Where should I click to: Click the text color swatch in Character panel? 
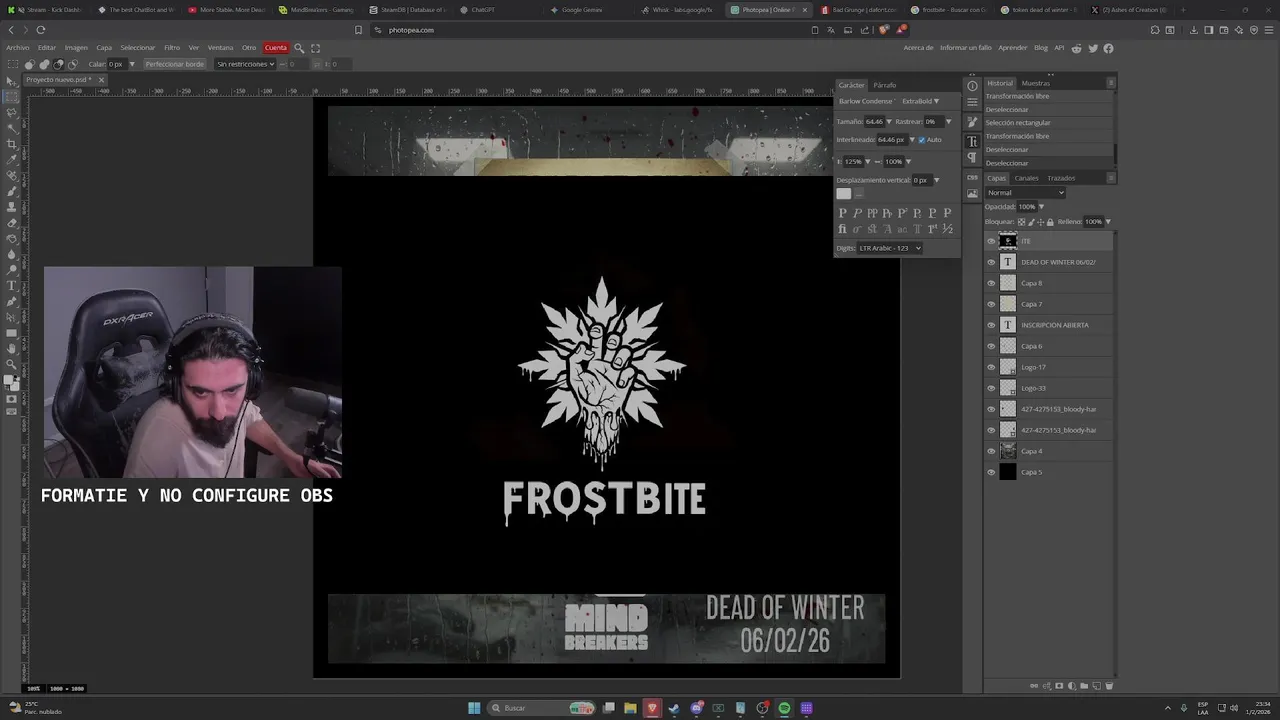pyautogui.click(x=844, y=194)
